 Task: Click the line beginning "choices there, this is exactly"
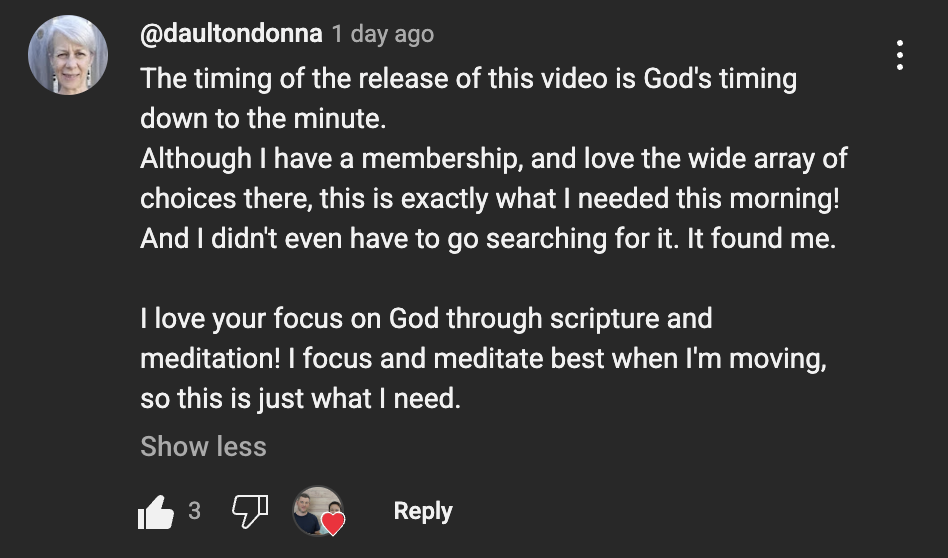489,199
